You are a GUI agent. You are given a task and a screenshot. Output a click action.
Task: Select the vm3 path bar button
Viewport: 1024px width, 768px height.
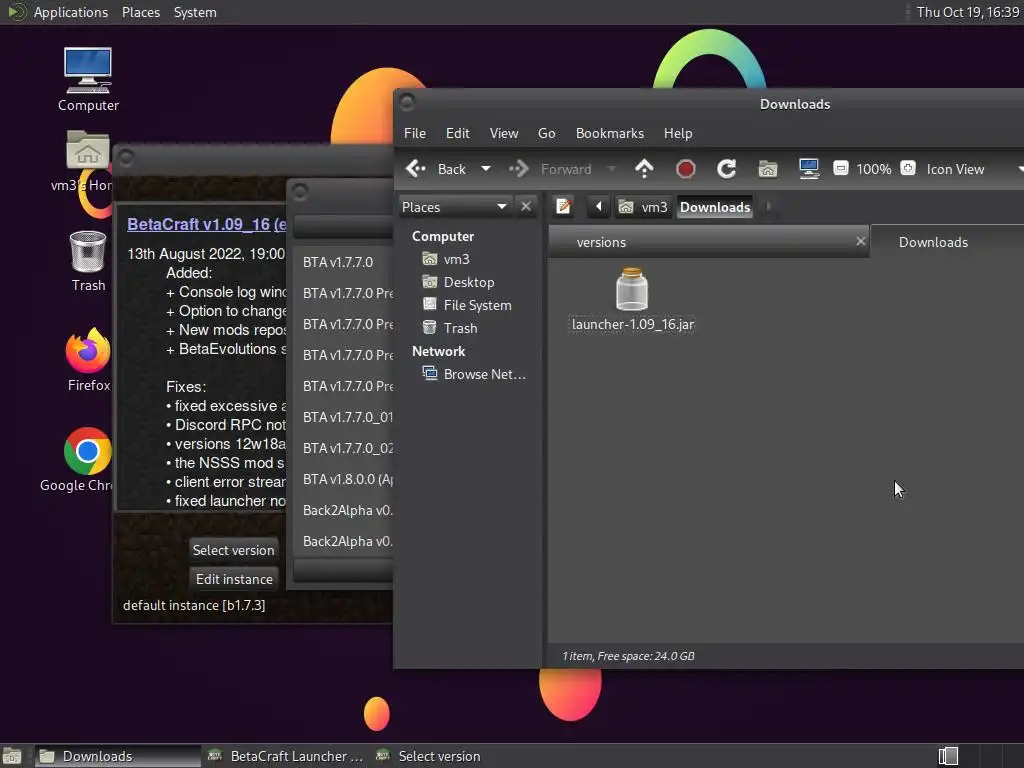643,207
